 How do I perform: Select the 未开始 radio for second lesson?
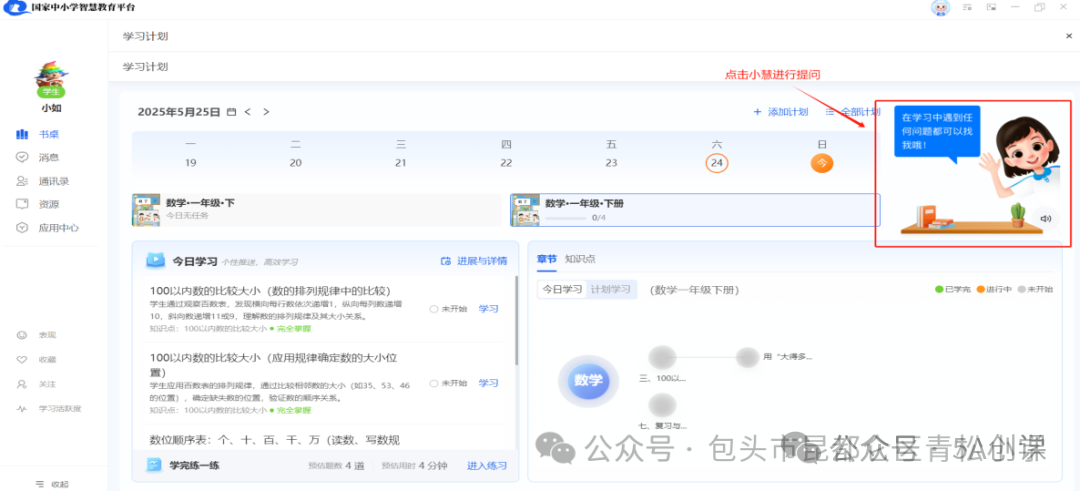pyautogui.click(x=433, y=383)
